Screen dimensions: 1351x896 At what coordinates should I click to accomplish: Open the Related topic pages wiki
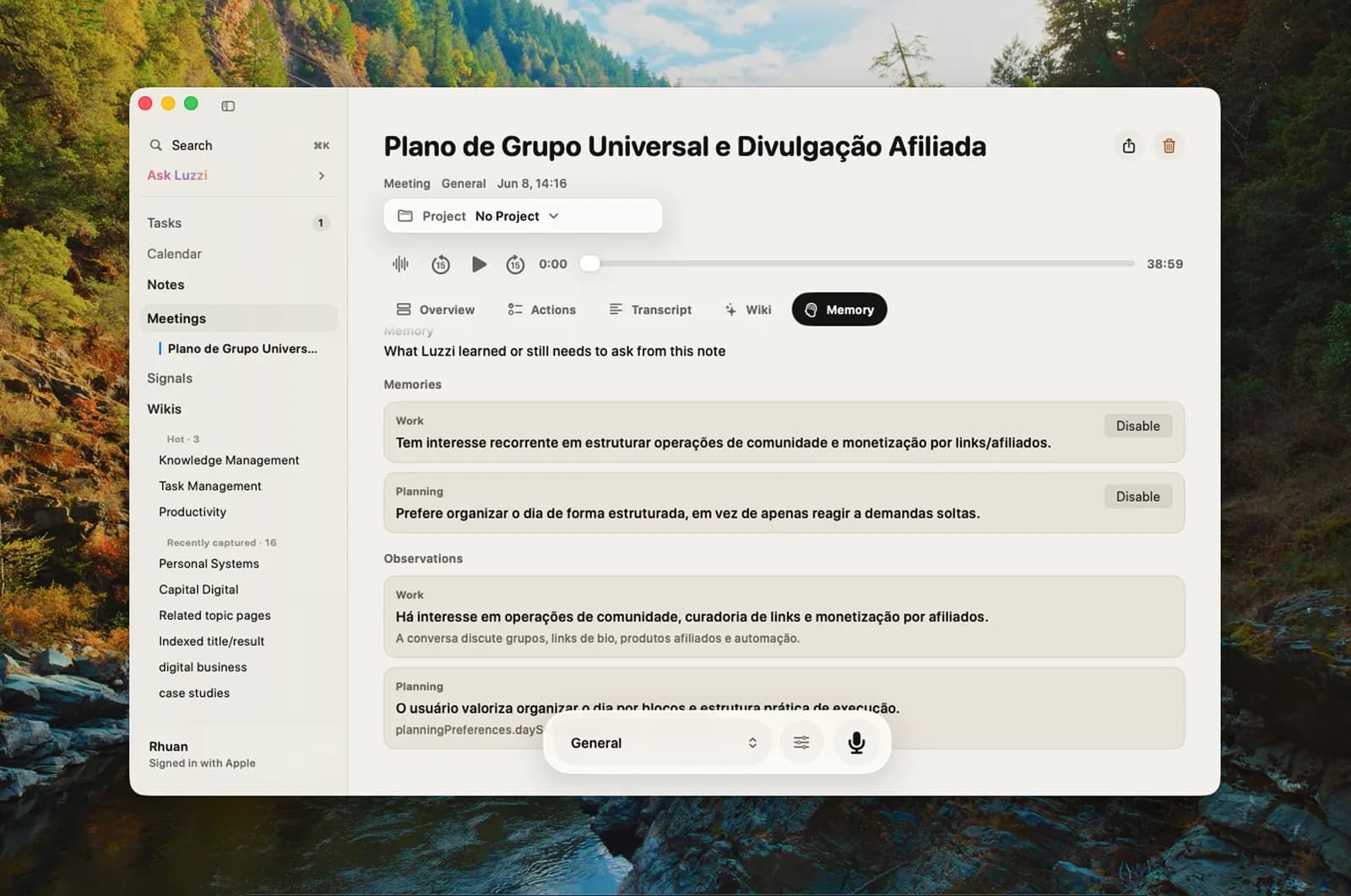[x=214, y=616]
